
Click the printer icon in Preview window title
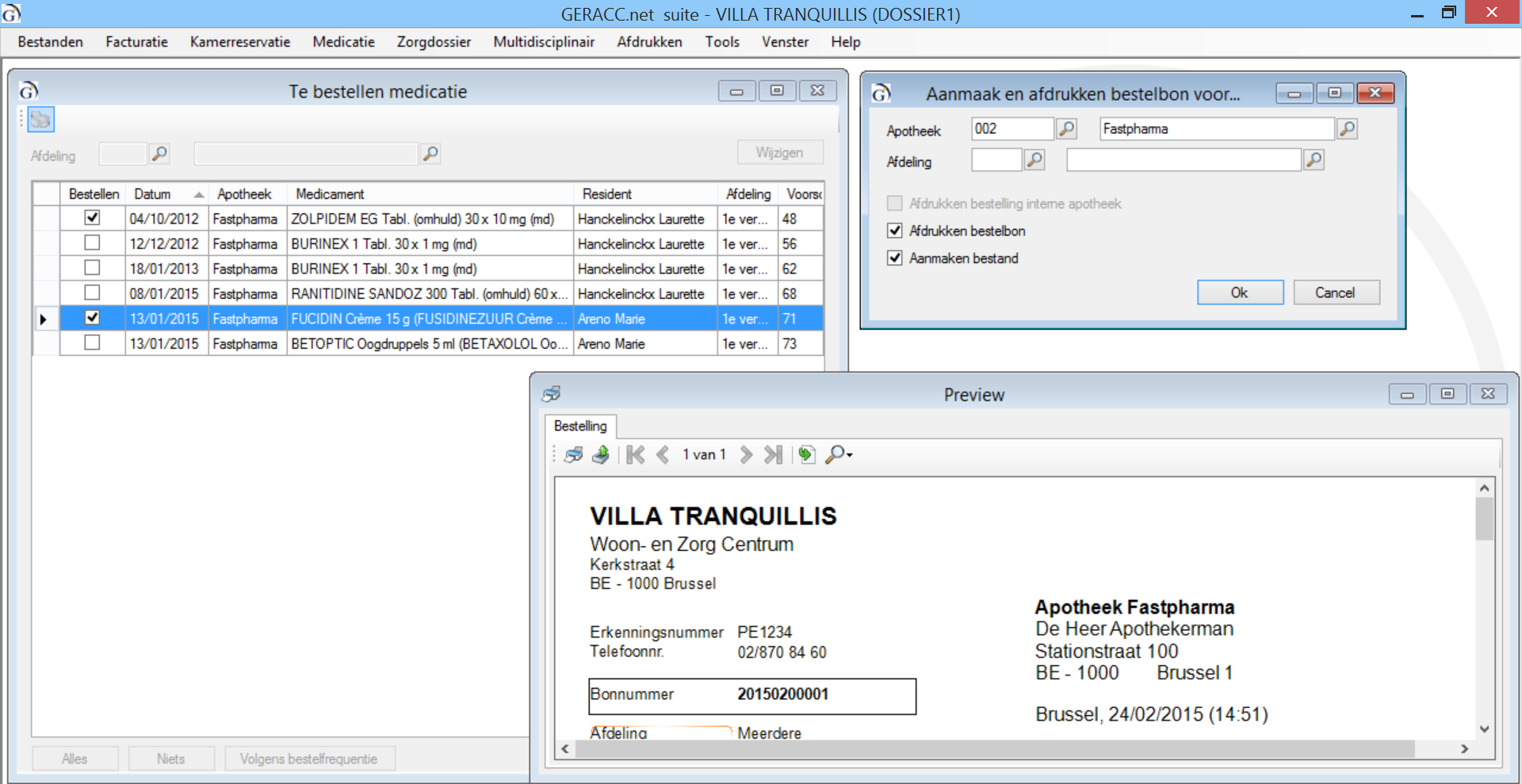click(551, 394)
